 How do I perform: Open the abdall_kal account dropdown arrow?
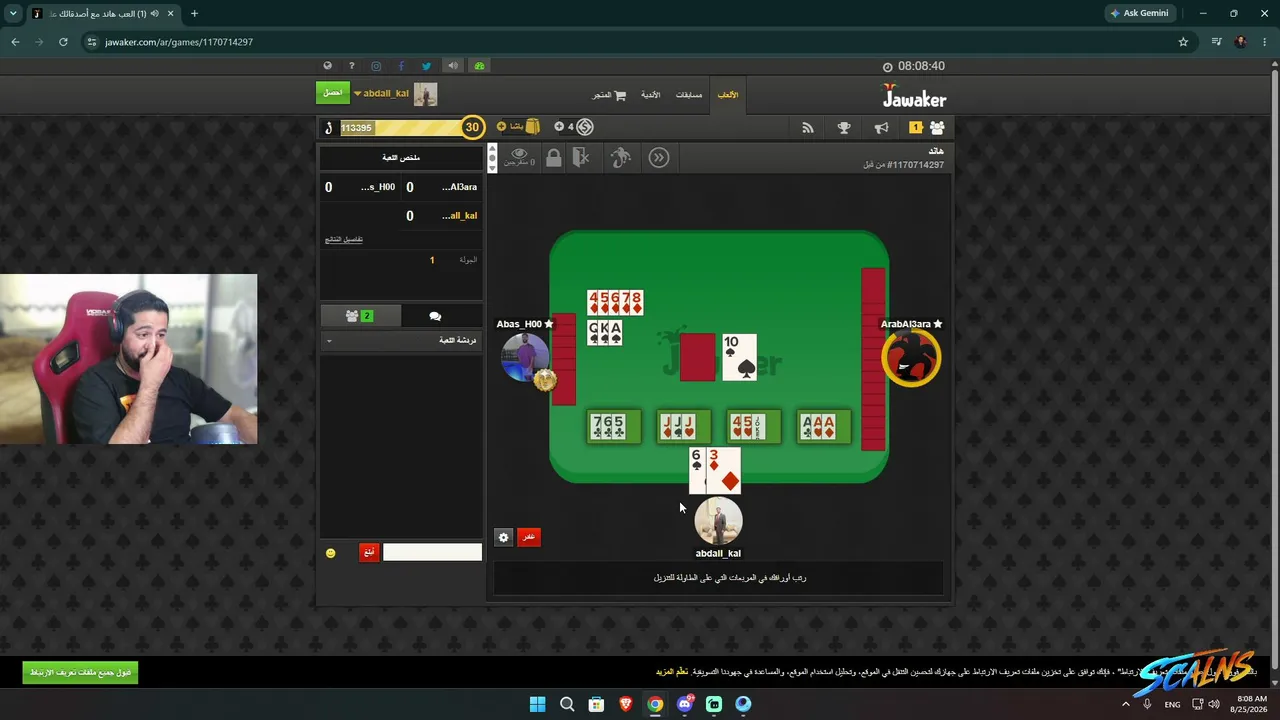[x=357, y=94]
